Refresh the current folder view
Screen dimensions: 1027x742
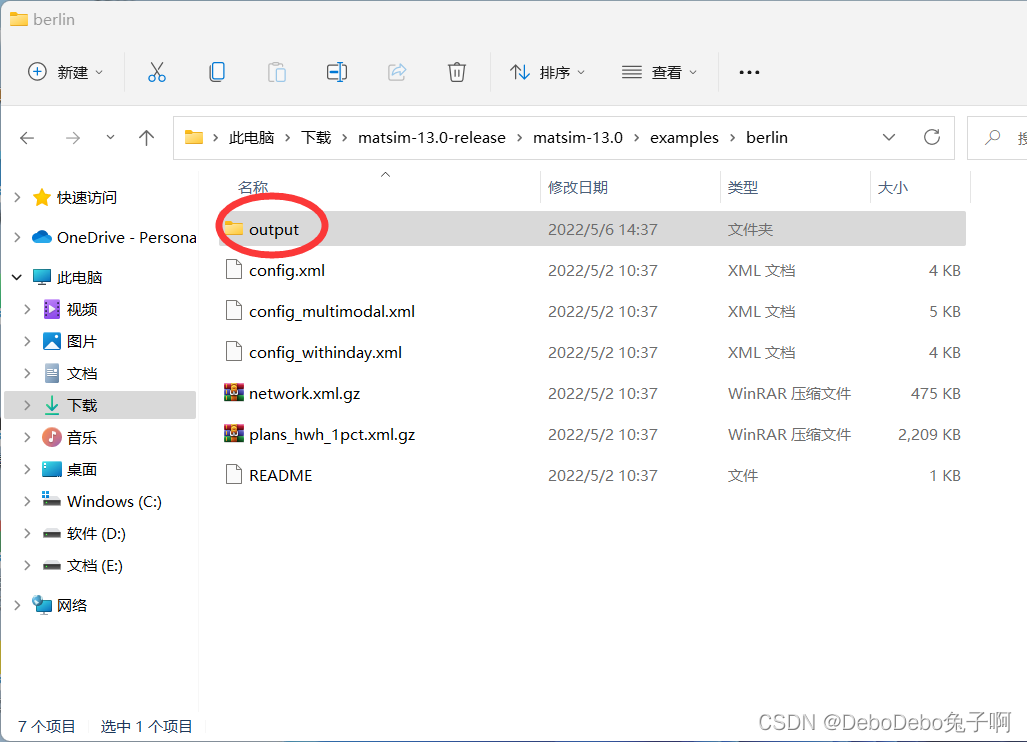(932, 137)
